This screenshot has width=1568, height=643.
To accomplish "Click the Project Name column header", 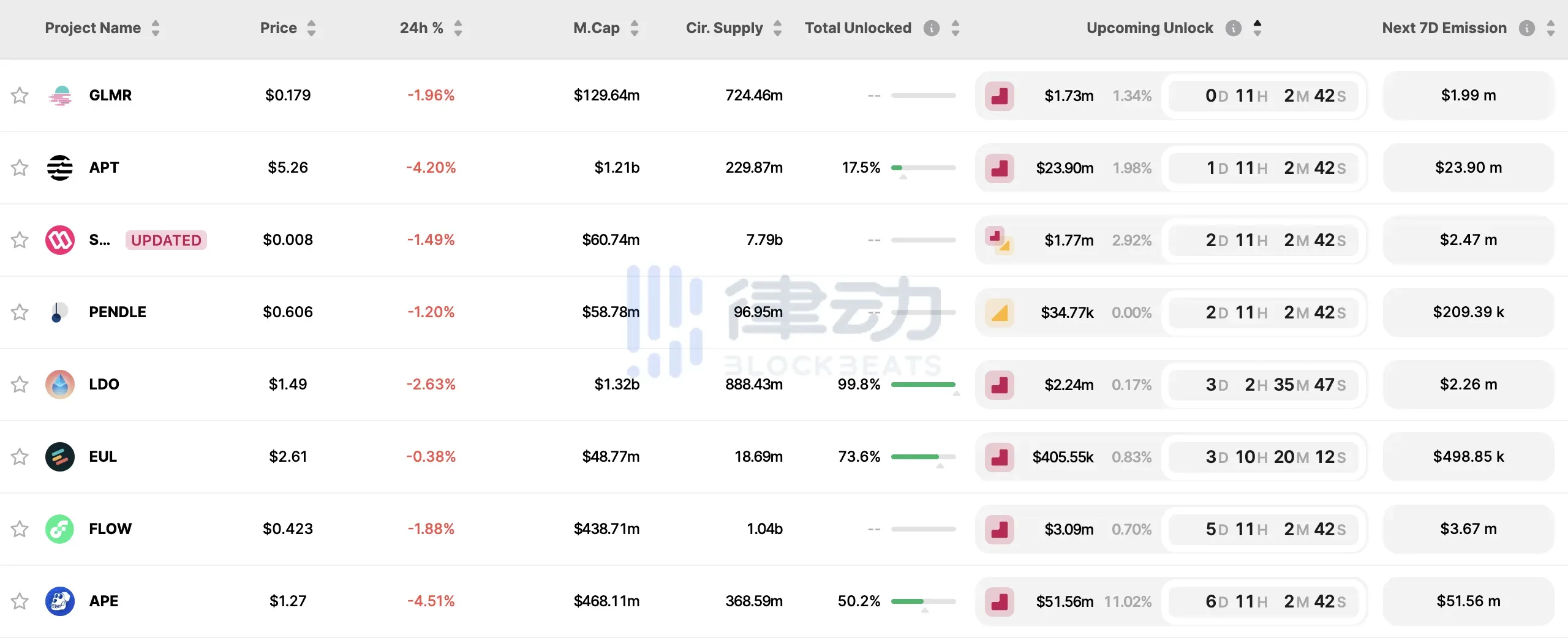I will coord(93,28).
